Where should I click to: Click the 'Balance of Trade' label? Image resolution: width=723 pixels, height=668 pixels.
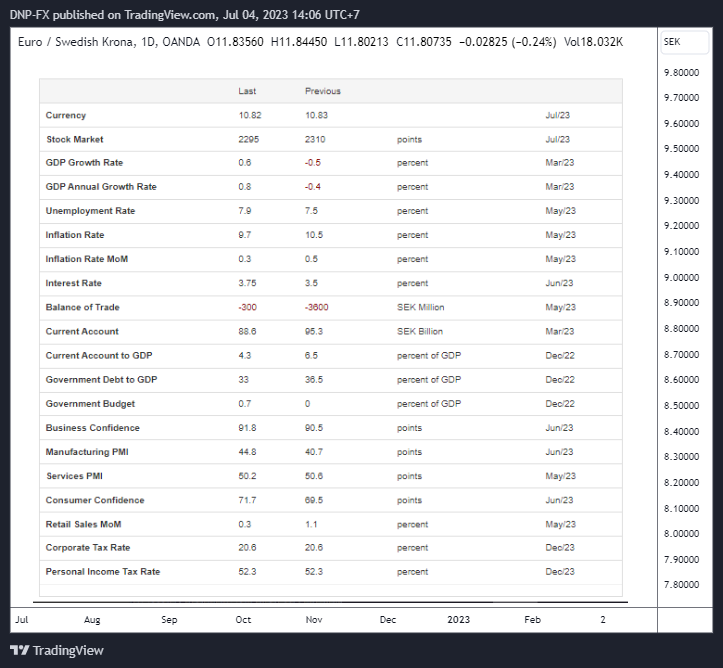pyautogui.click(x=83, y=307)
